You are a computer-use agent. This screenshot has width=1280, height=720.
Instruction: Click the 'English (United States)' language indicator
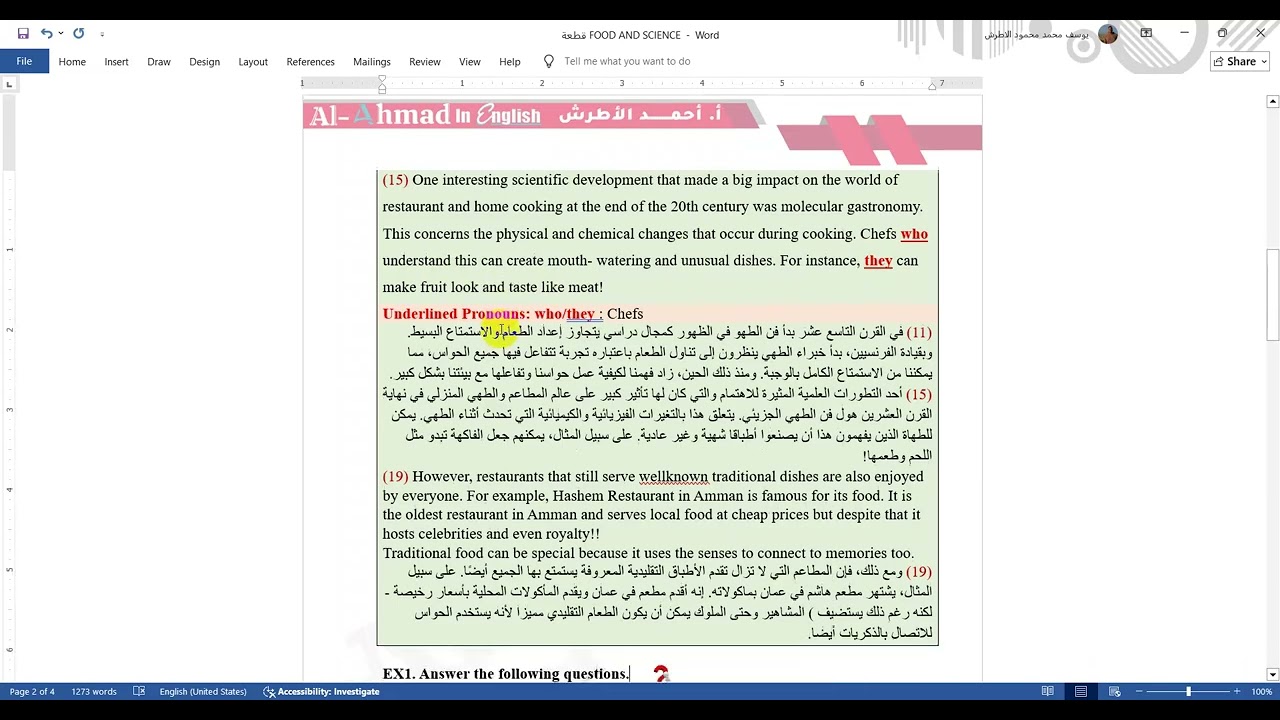point(203,691)
